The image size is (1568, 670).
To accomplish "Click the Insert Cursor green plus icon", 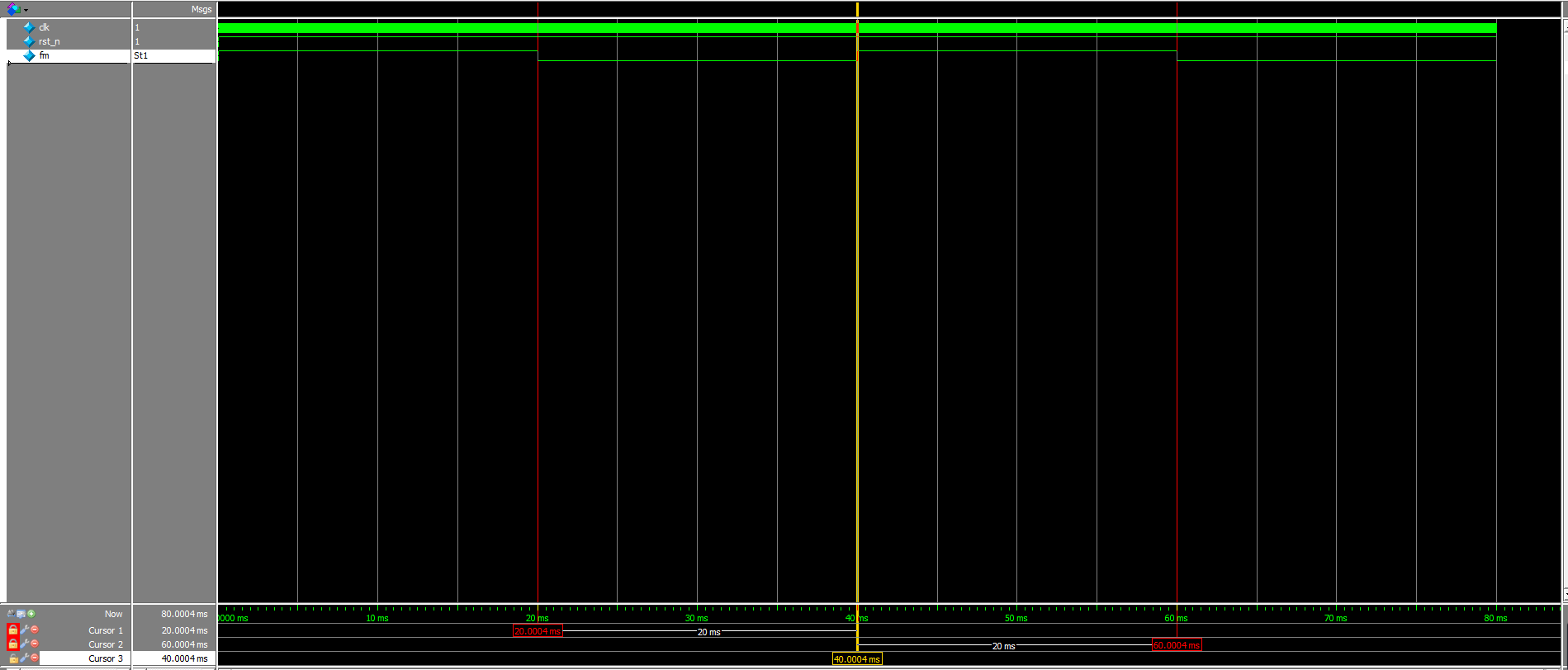I will tap(31, 614).
